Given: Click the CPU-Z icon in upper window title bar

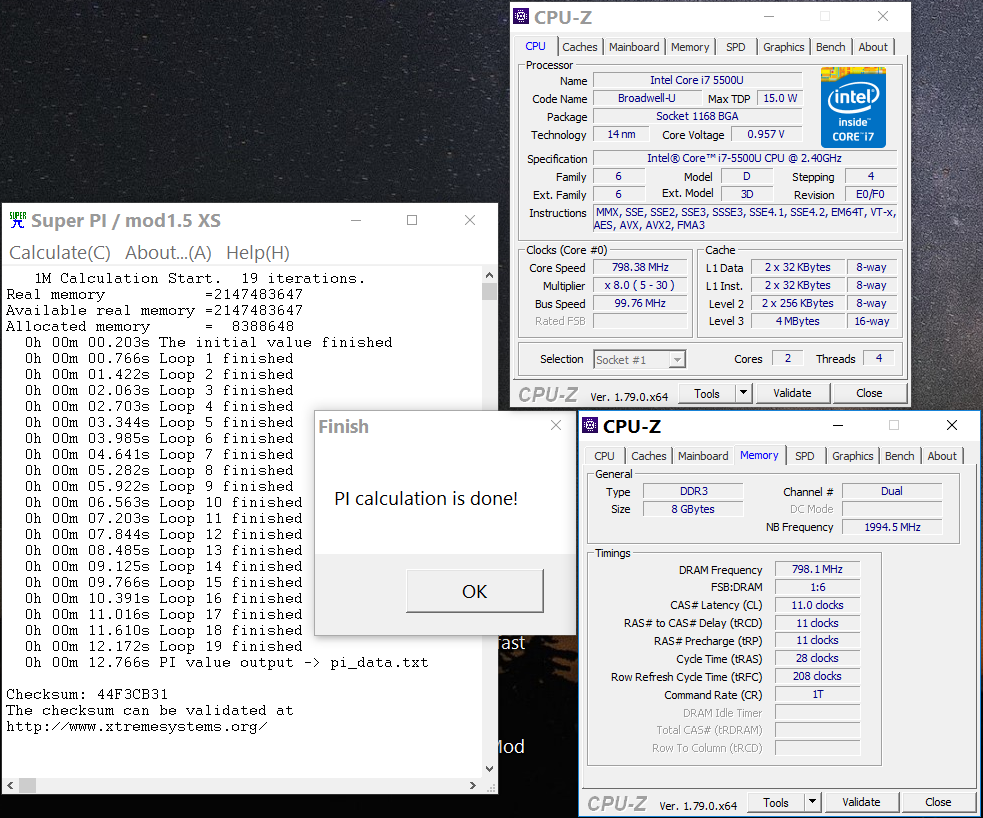Looking at the screenshot, I should [521, 16].
